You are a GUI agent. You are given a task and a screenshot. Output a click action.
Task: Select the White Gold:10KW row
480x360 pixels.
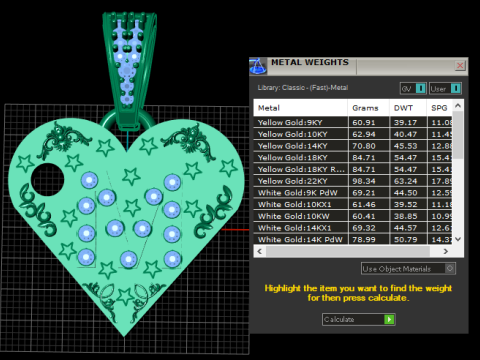[x=353, y=216]
